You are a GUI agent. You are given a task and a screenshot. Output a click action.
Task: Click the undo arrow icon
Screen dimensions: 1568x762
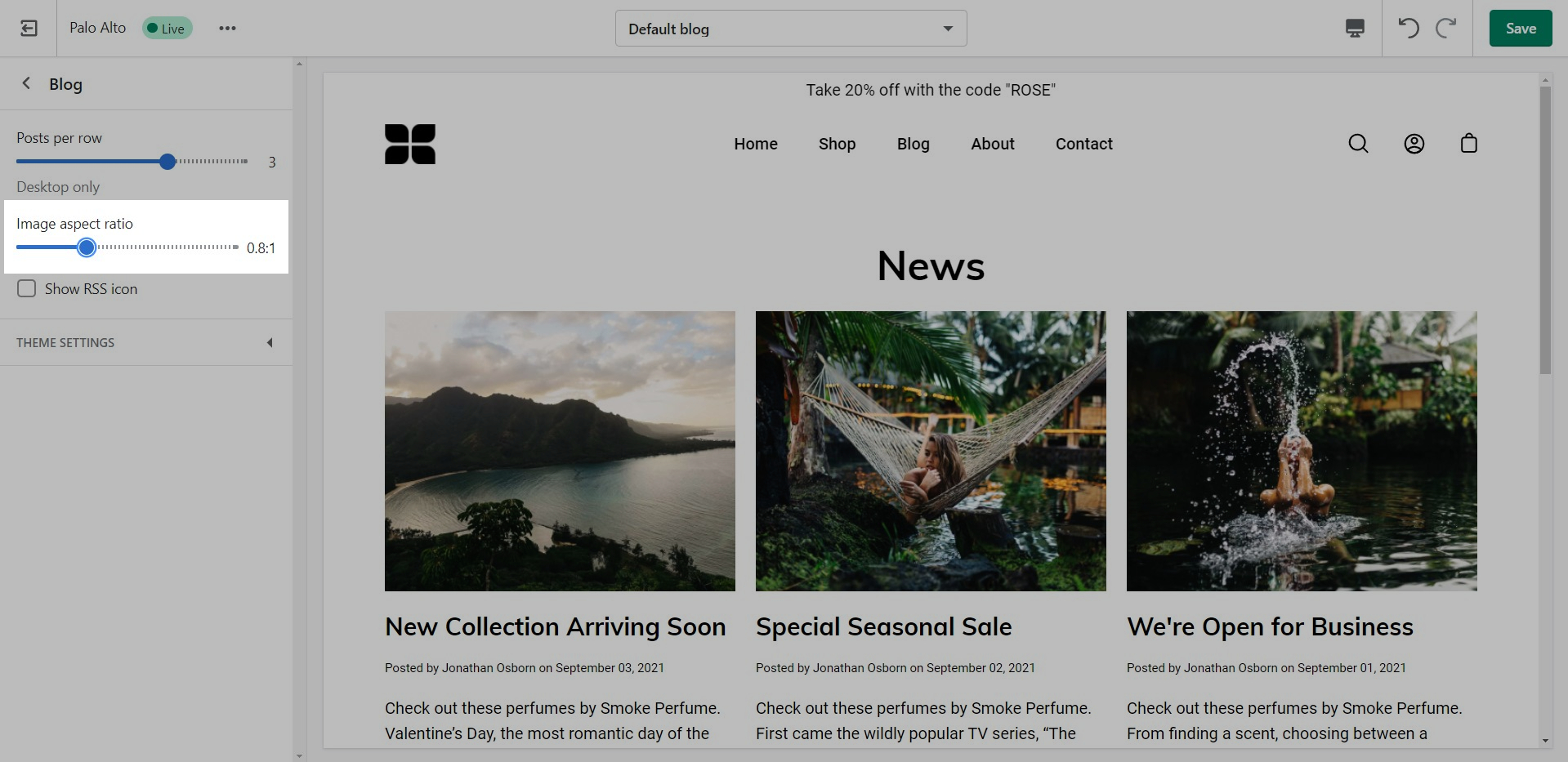[x=1408, y=29]
